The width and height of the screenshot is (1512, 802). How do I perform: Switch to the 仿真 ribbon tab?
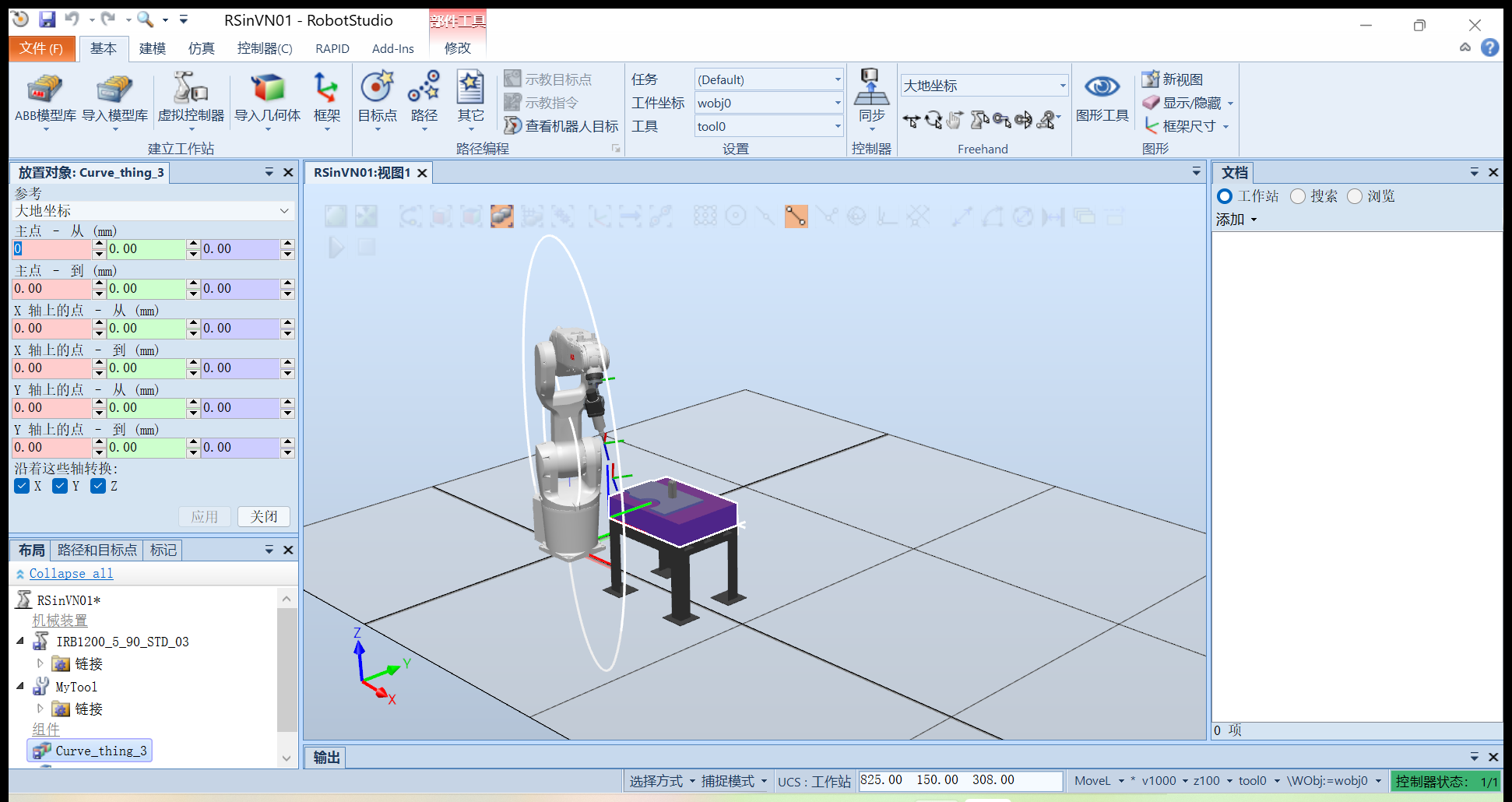click(x=202, y=48)
